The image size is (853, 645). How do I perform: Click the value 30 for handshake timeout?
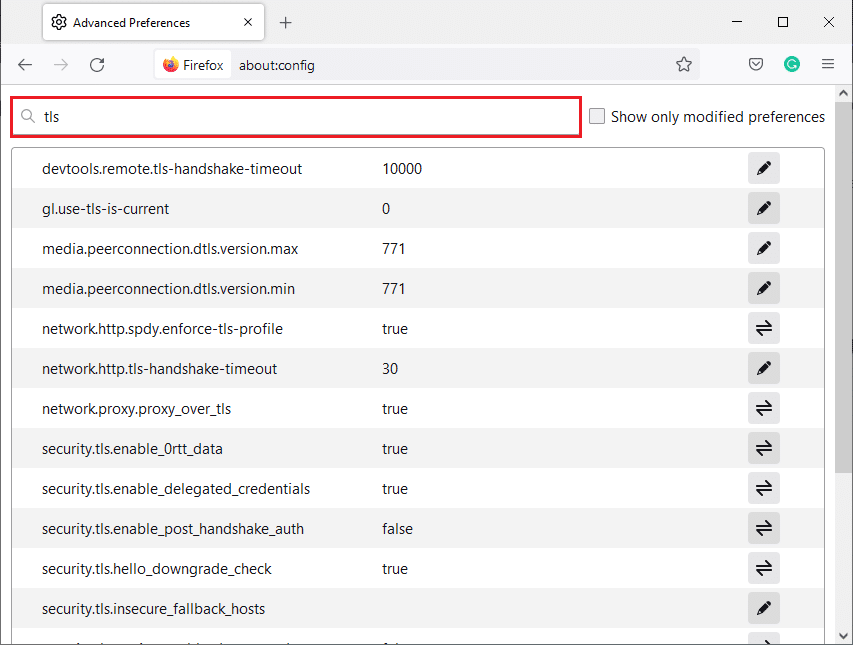(390, 369)
